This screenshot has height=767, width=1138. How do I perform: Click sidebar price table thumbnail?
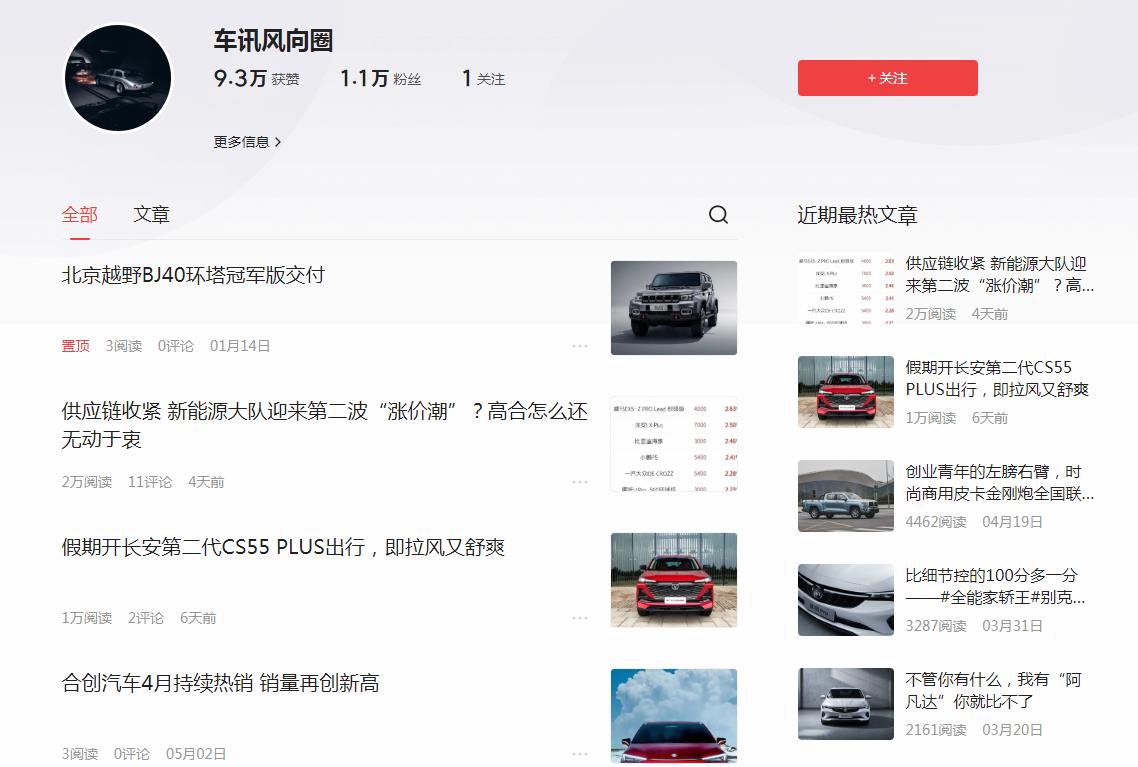pos(846,288)
